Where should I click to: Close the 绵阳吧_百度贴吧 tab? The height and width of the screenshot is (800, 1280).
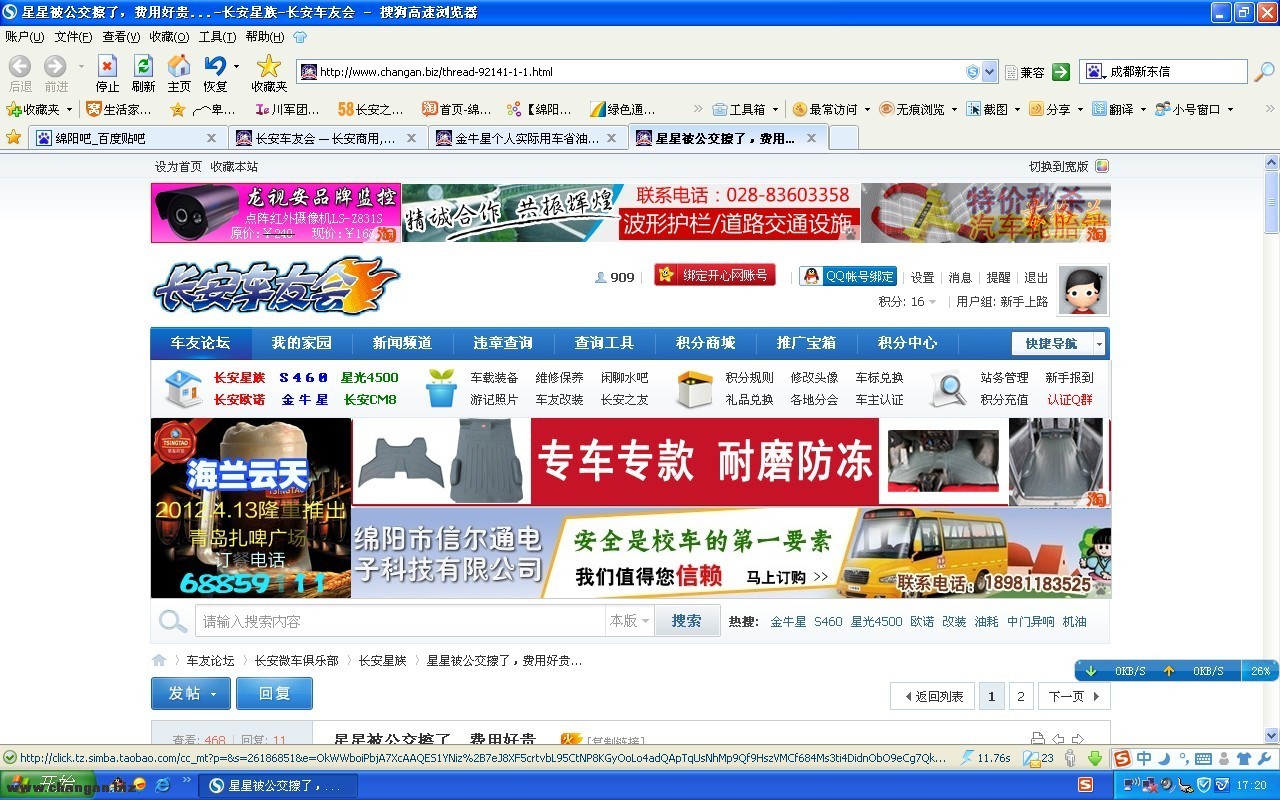211,138
